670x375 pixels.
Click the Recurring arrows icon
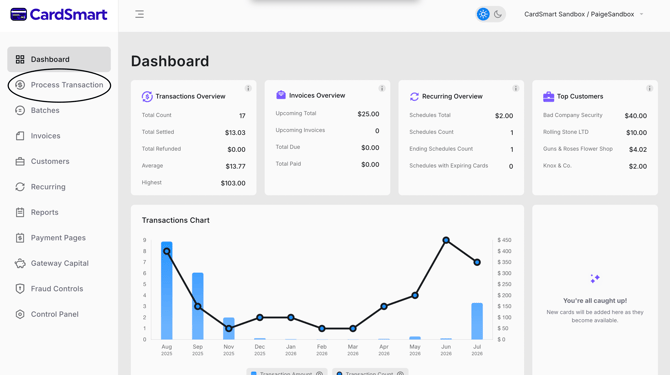20,187
